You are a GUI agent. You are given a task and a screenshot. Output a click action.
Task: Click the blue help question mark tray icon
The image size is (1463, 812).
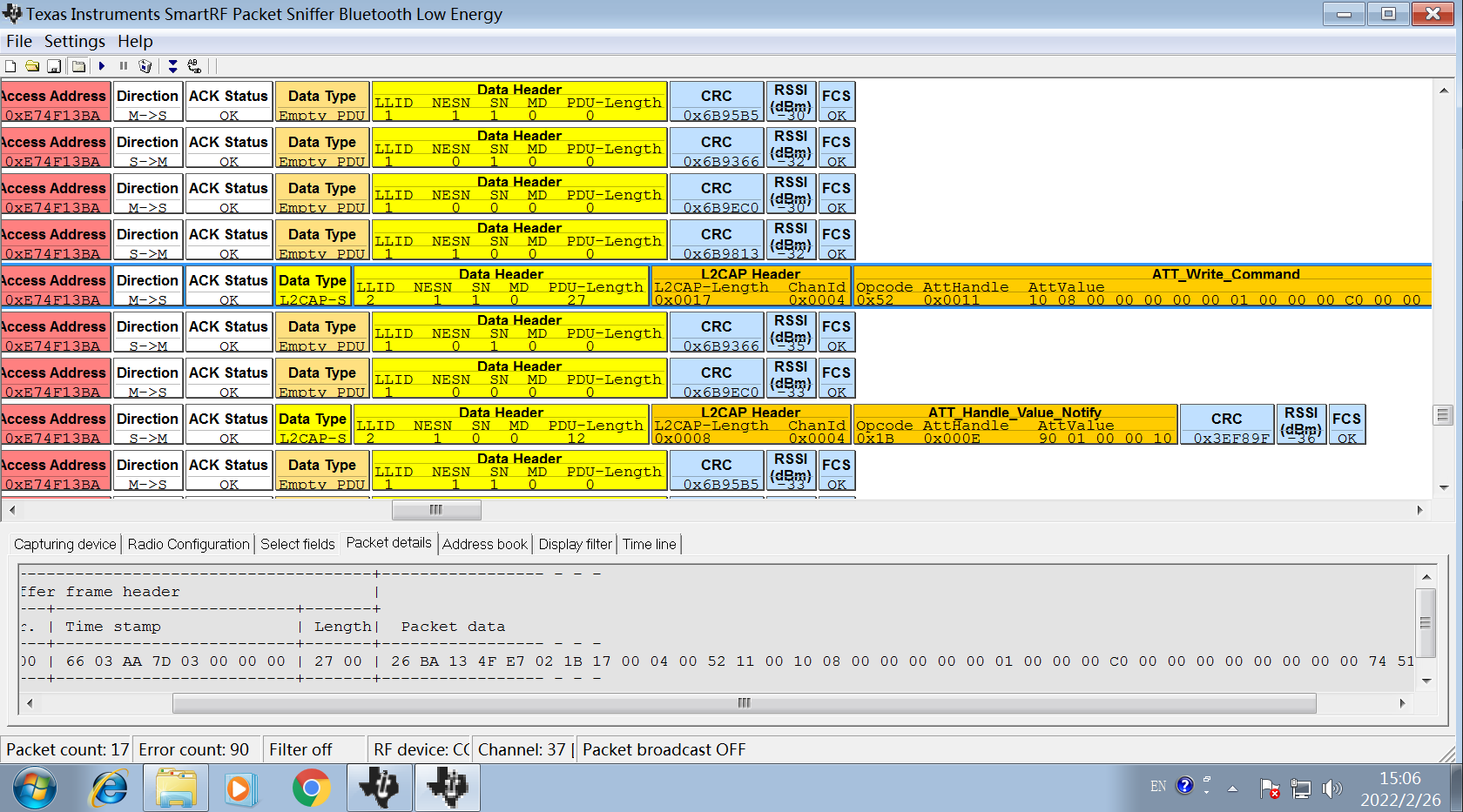pos(1184,786)
